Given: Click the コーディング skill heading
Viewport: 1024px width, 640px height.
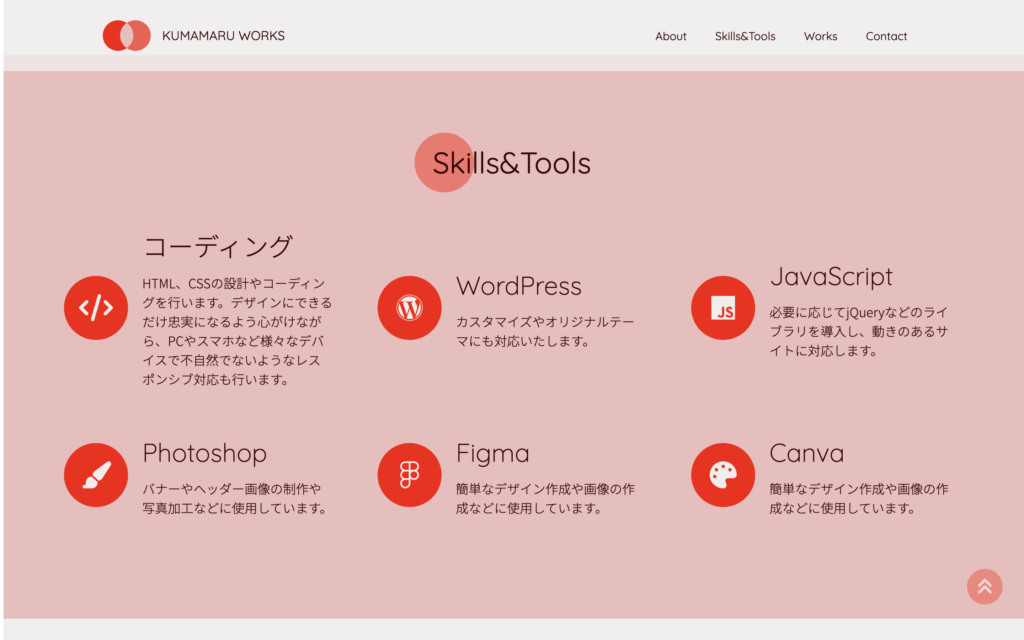Looking at the screenshot, I should (x=218, y=246).
